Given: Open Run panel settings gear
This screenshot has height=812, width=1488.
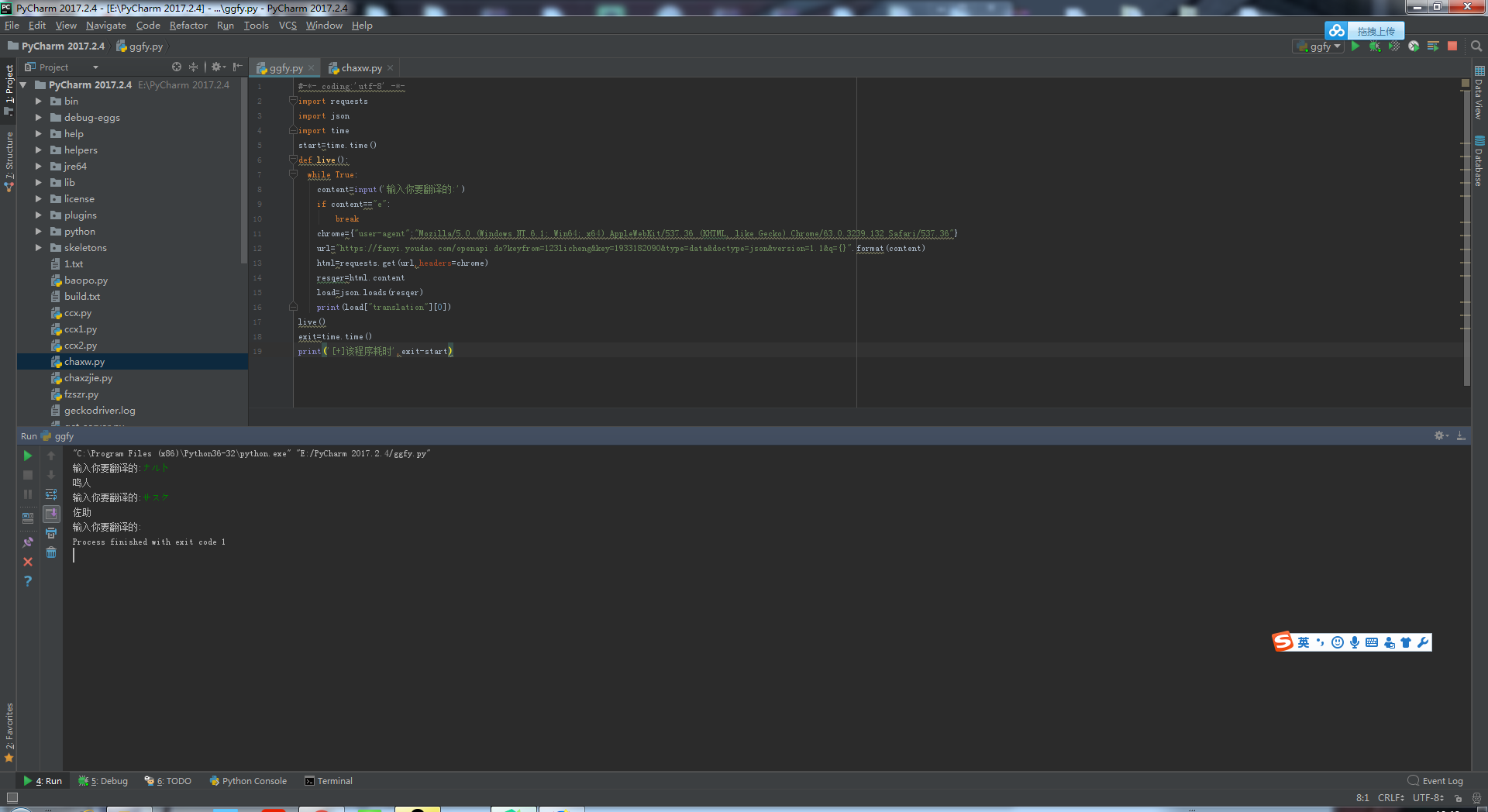Looking at the screenshot, I should (1441, 436).
